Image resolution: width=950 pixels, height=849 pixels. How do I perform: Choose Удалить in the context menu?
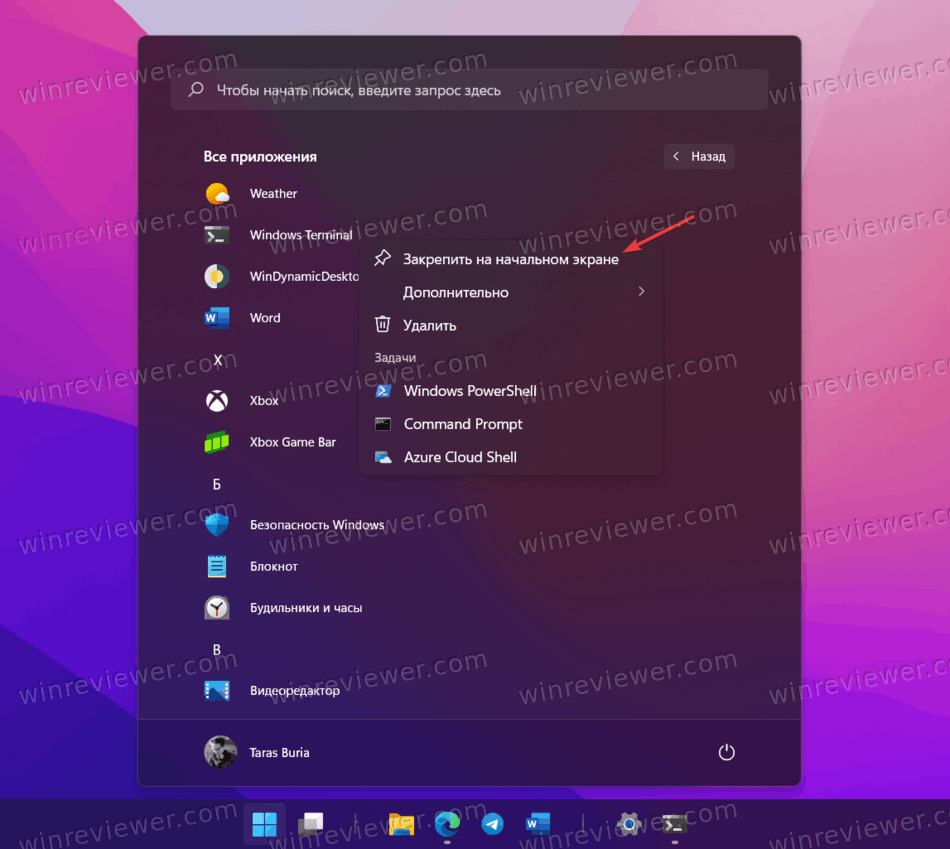(511, 325)
